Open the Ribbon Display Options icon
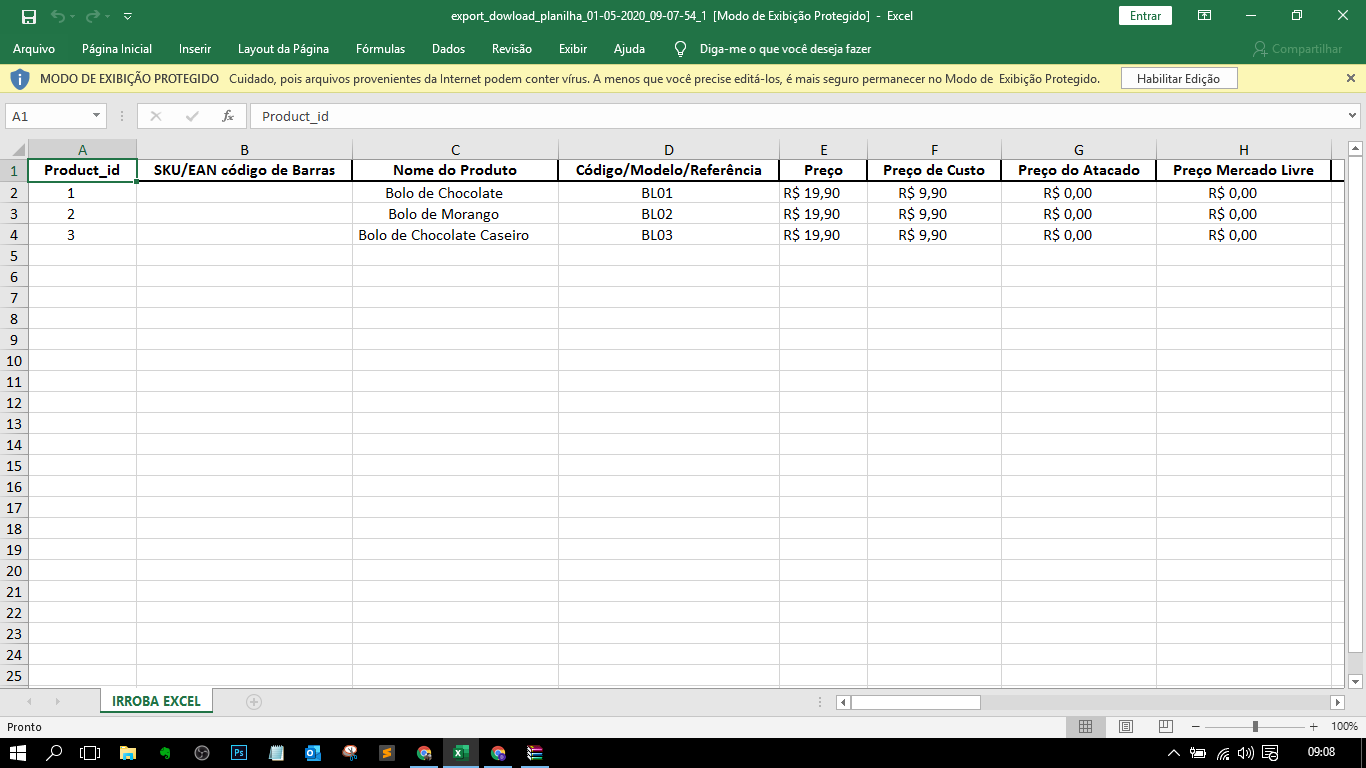Viewport: 1366px width, 768px height. coord(1205,16)
